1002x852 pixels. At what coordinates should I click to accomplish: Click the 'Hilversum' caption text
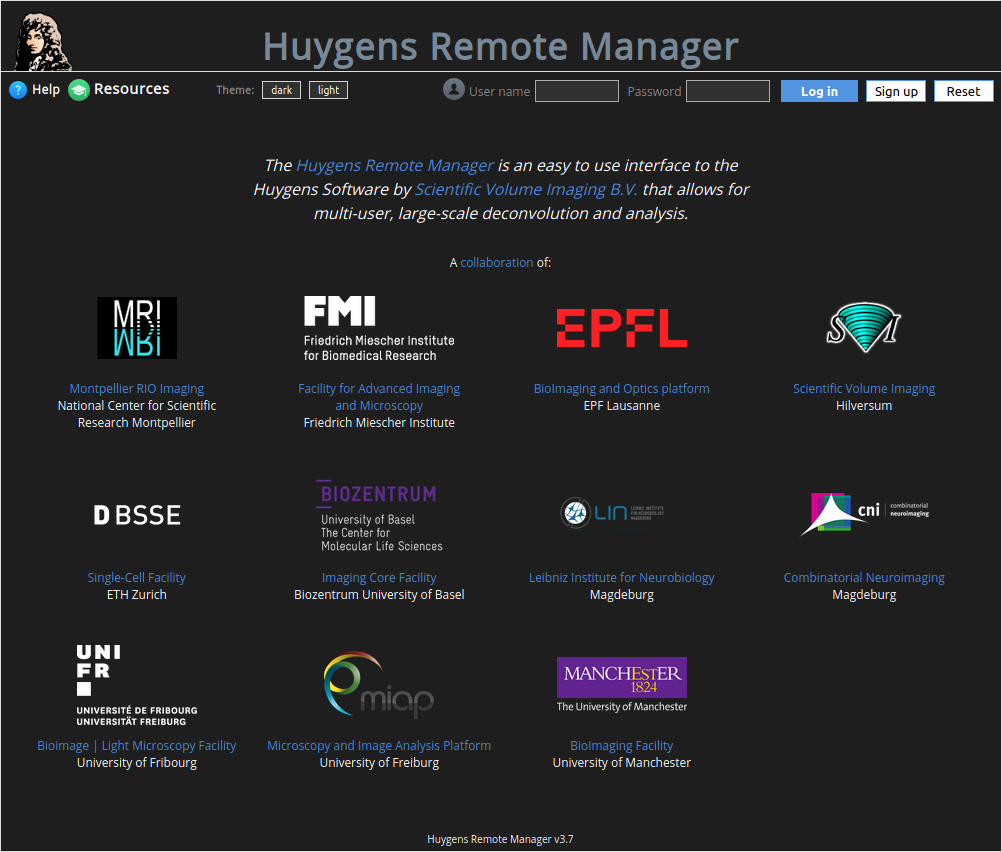coord(863,406)
